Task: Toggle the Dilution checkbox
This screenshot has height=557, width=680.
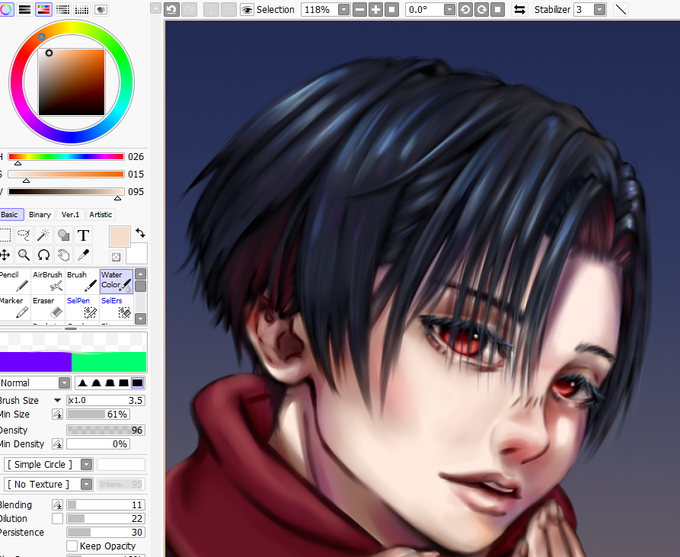Action: (x=57, y=518)
